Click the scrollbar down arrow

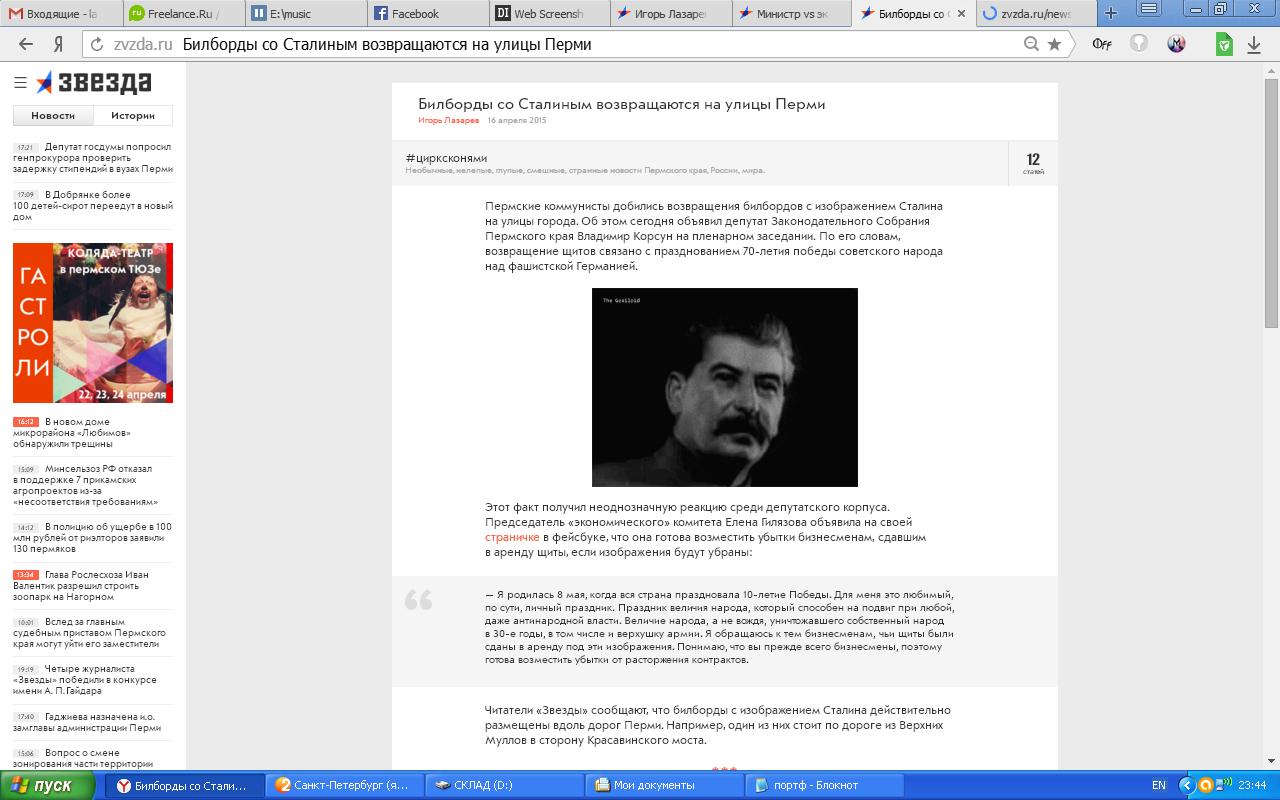[x=1271, y=761]
